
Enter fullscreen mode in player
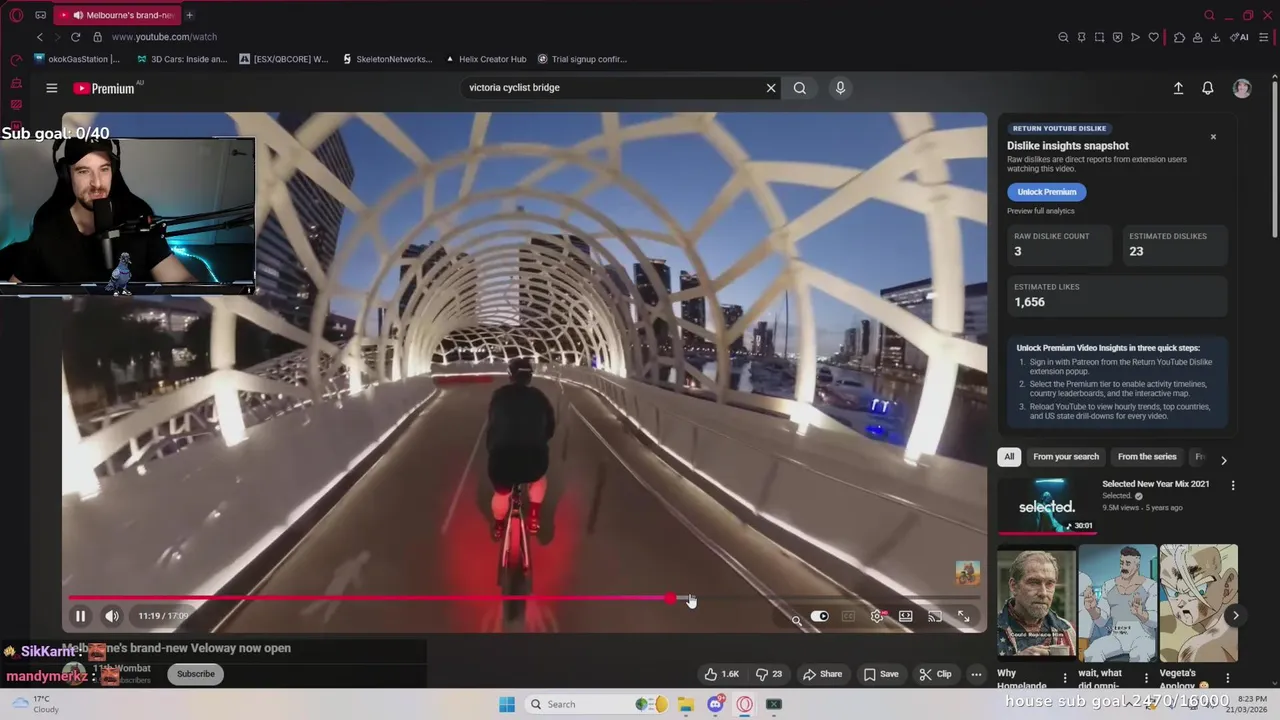[x=963, y=616]
